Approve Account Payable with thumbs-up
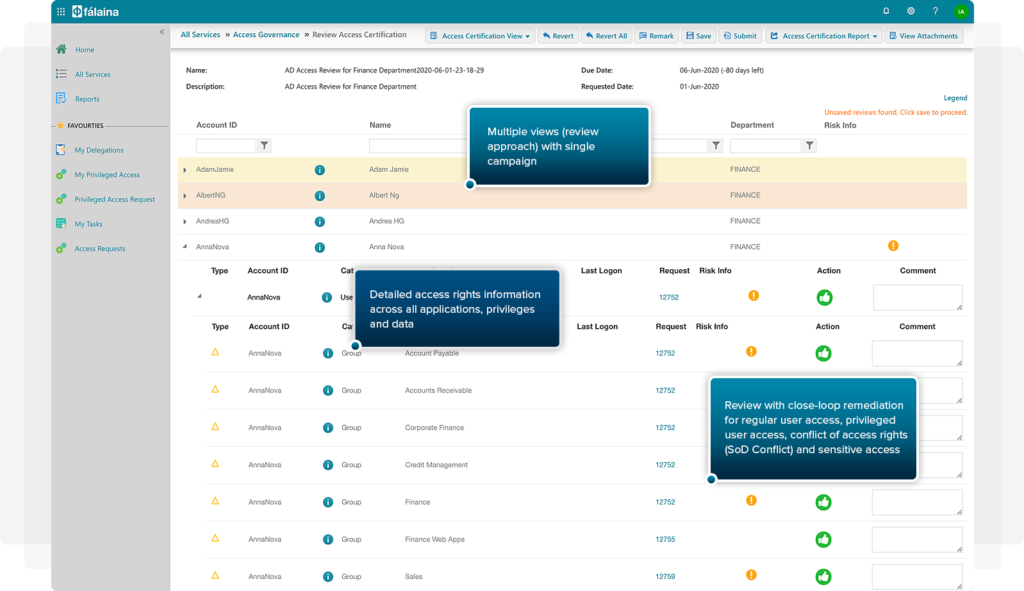Screen dimensions: 1024x591 point(823,353)
